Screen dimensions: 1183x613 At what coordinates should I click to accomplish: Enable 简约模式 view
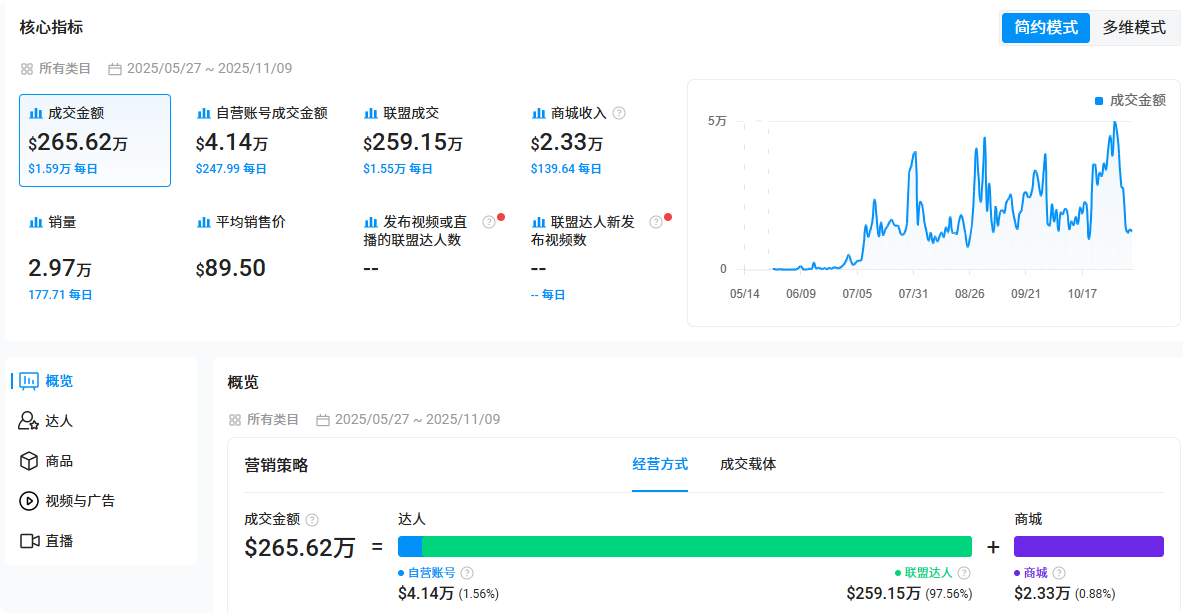point(1045,28)
